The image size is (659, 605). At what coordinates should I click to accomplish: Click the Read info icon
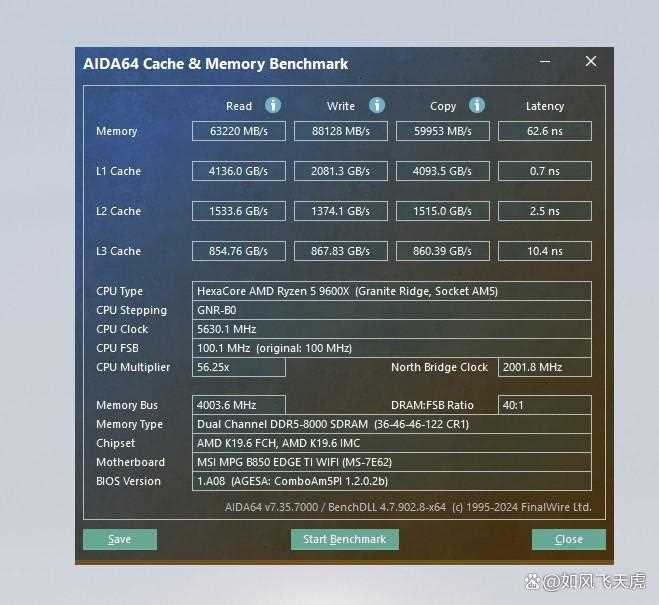pyautogui.click(x=273, y=105)
